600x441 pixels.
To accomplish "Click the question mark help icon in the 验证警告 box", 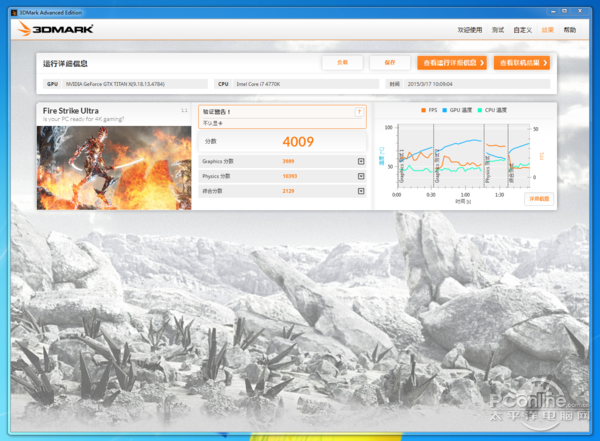I will (359, 112).
